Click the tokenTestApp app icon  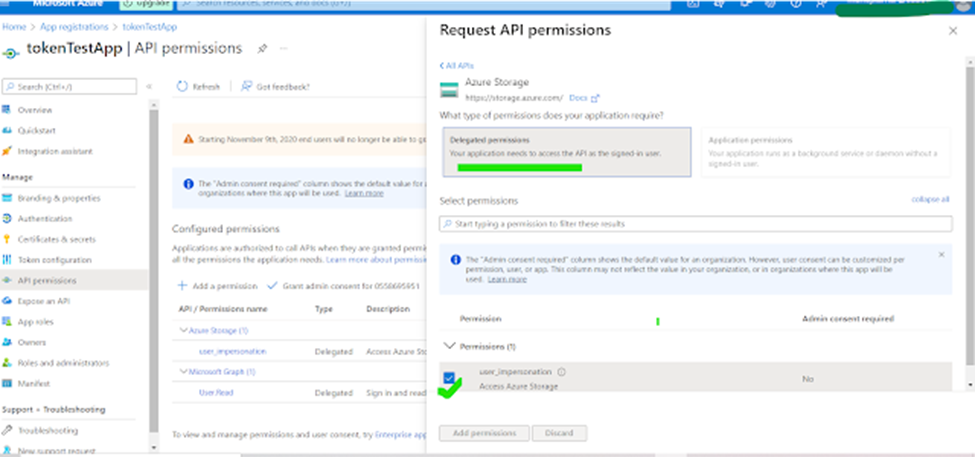pyautogui.click(x=11, y=53)
